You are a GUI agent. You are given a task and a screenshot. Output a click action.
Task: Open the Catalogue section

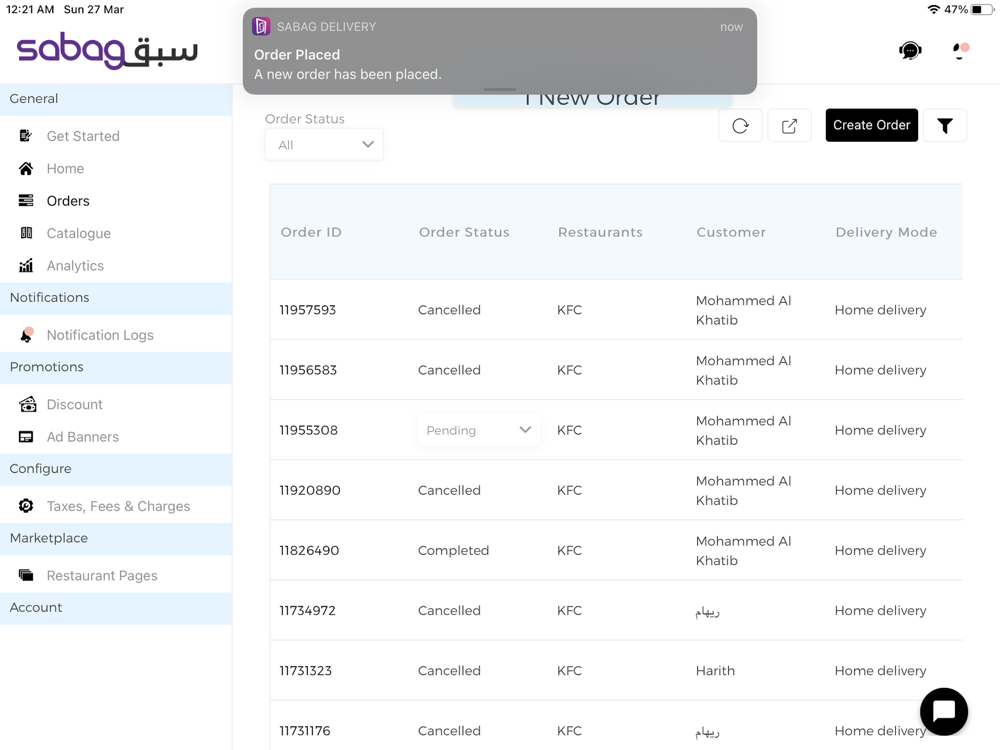click(x=78, y=233)
